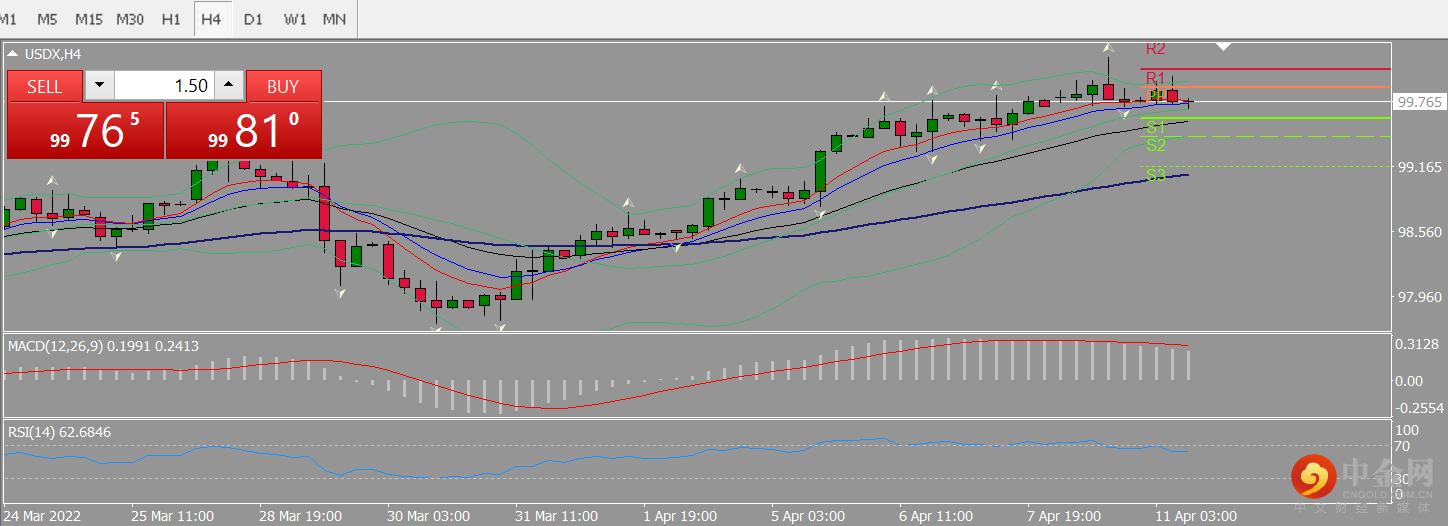Select the H1 timeframe tab
Screen dimensions: 1448x526
pyautogui.click(x=171, y=19)
